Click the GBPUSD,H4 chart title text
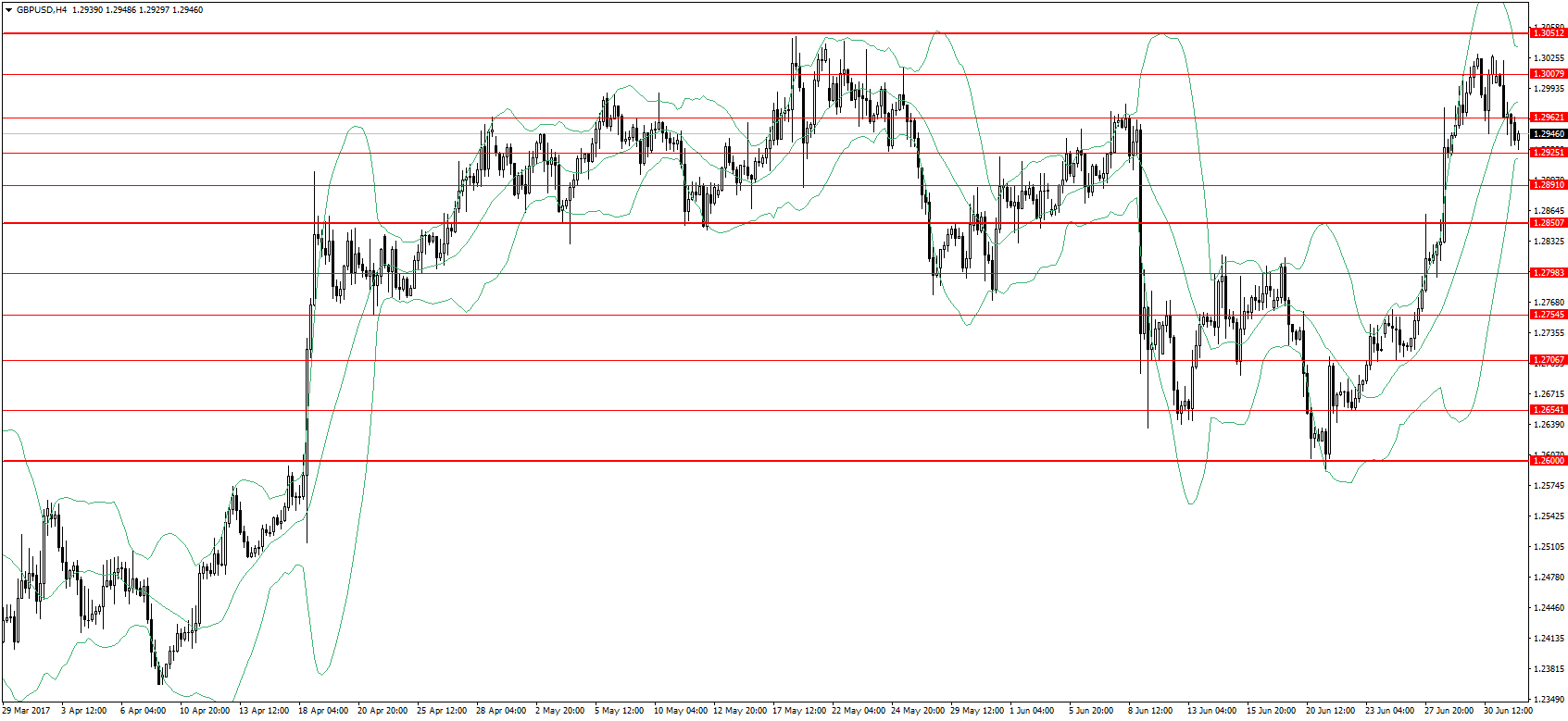 pyautogui.click(x=41, y=10)
